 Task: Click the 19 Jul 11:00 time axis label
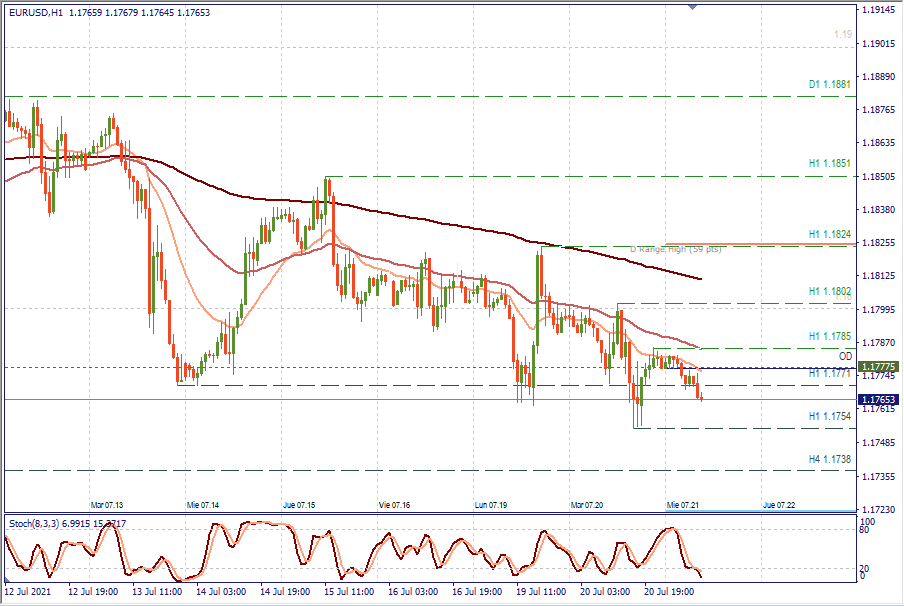[x=541, y=592]
